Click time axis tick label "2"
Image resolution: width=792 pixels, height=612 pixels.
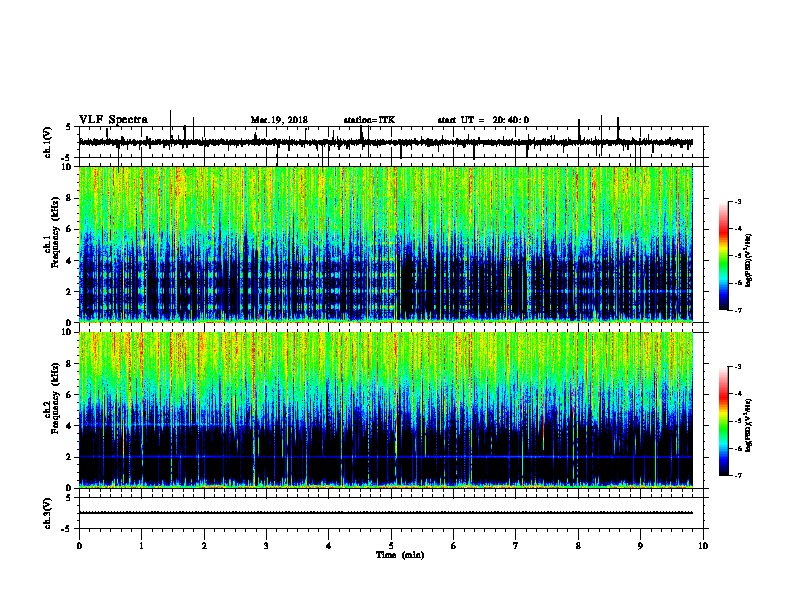204,546
